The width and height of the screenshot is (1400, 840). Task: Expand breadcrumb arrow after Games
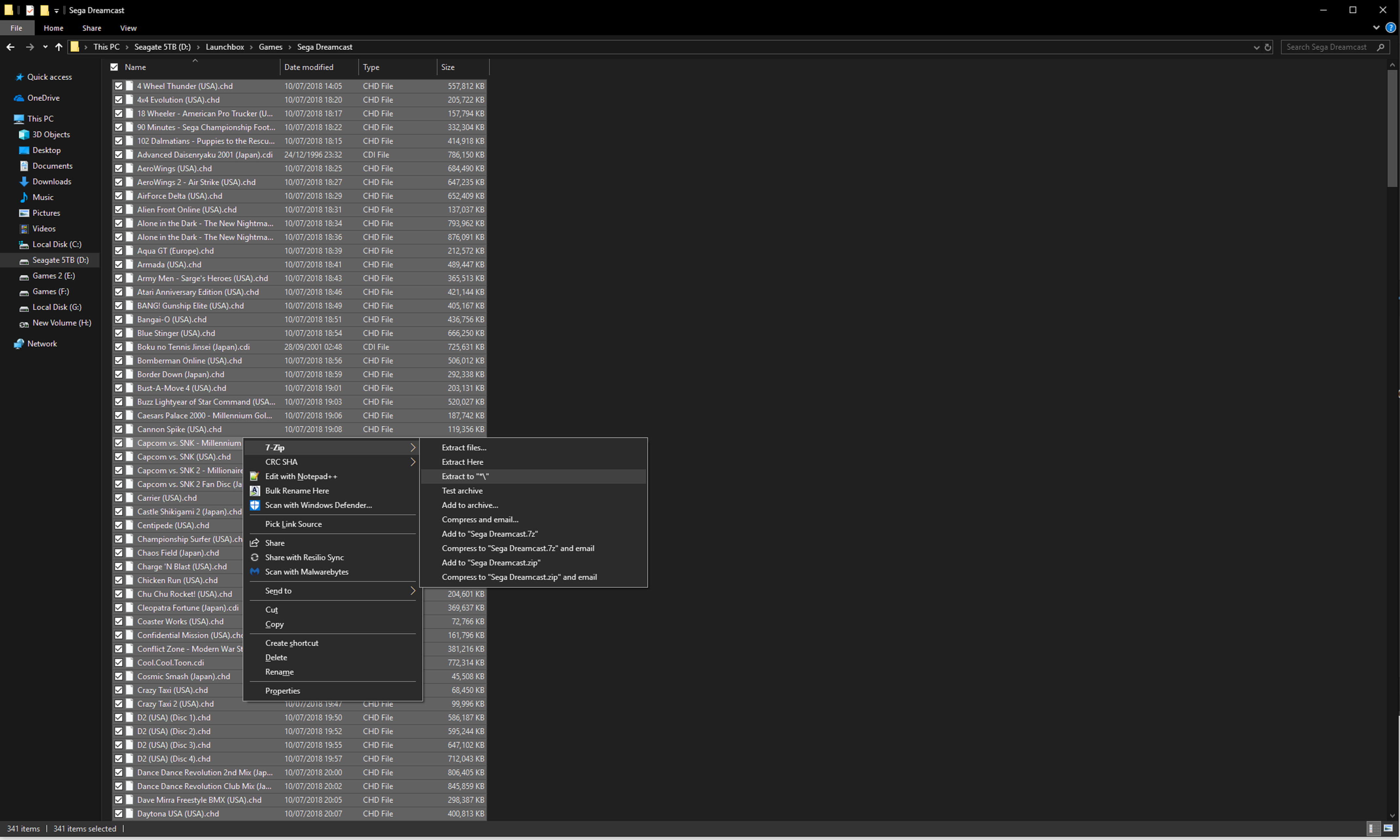(x=290, y=47)
